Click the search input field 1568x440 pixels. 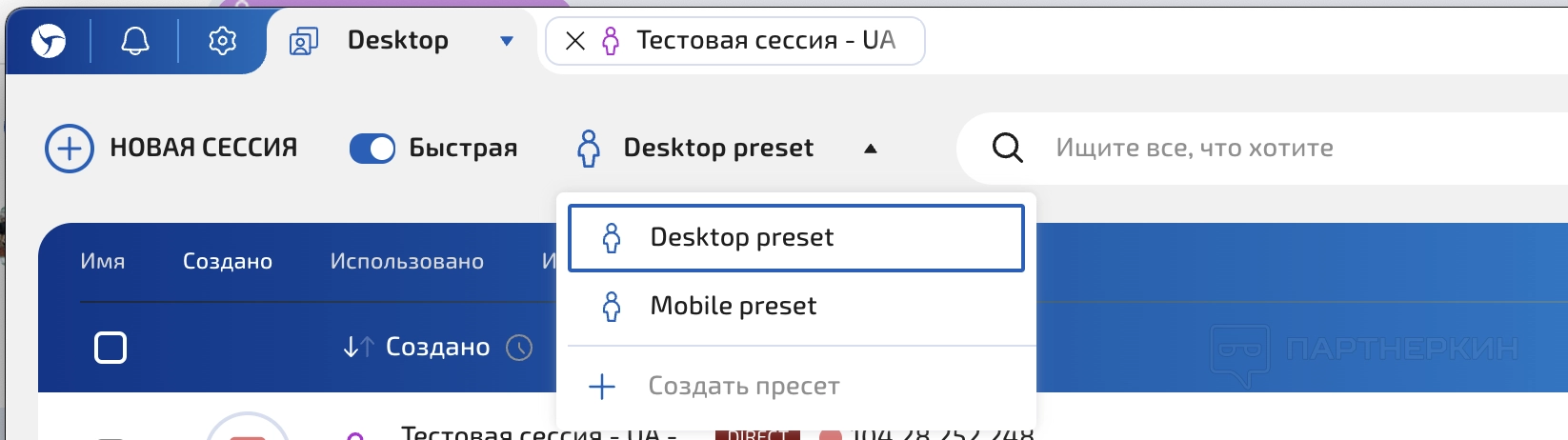[1238, 149]
